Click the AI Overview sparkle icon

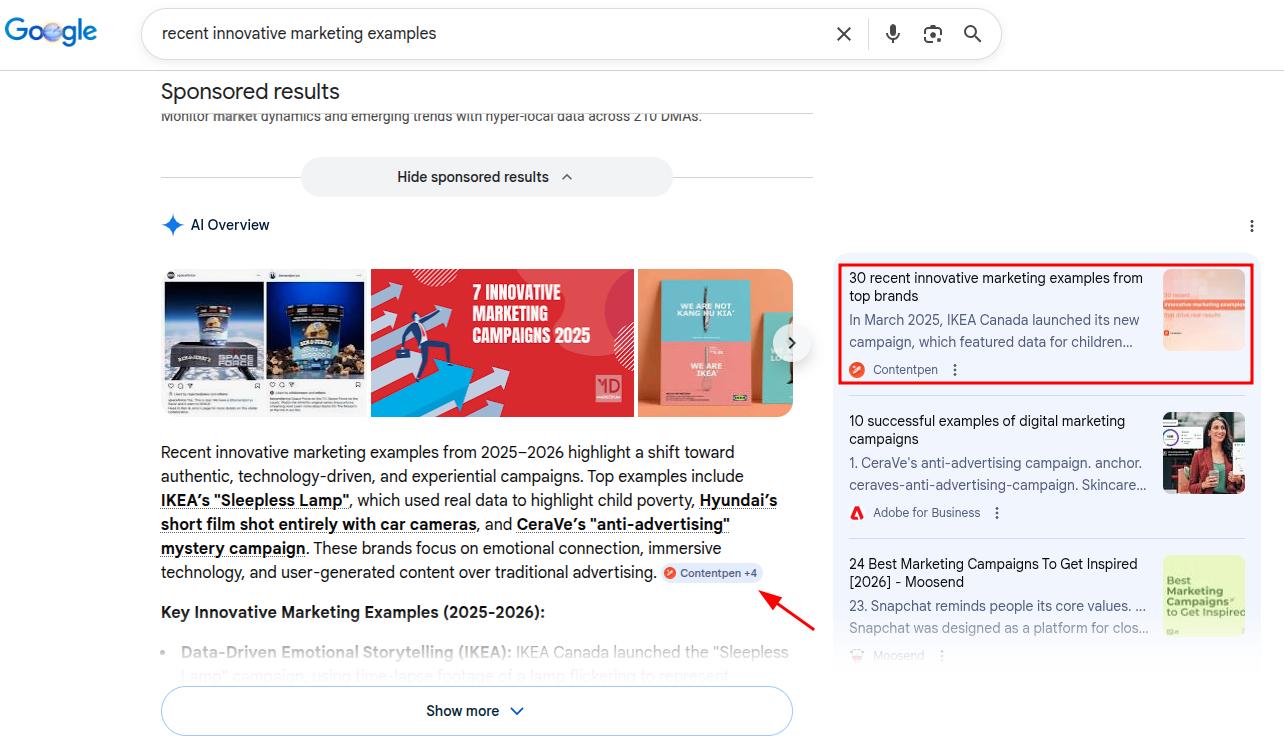tap(174, 224)
